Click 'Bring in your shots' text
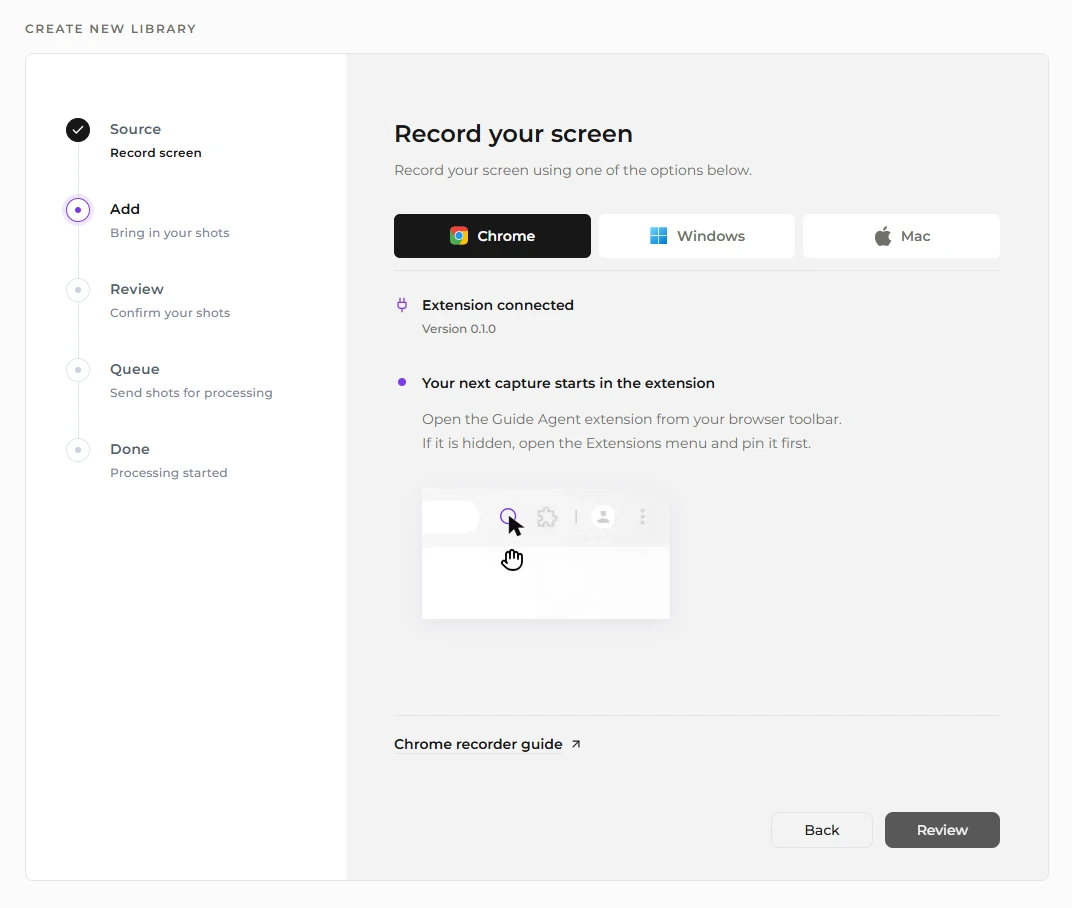 170,233
